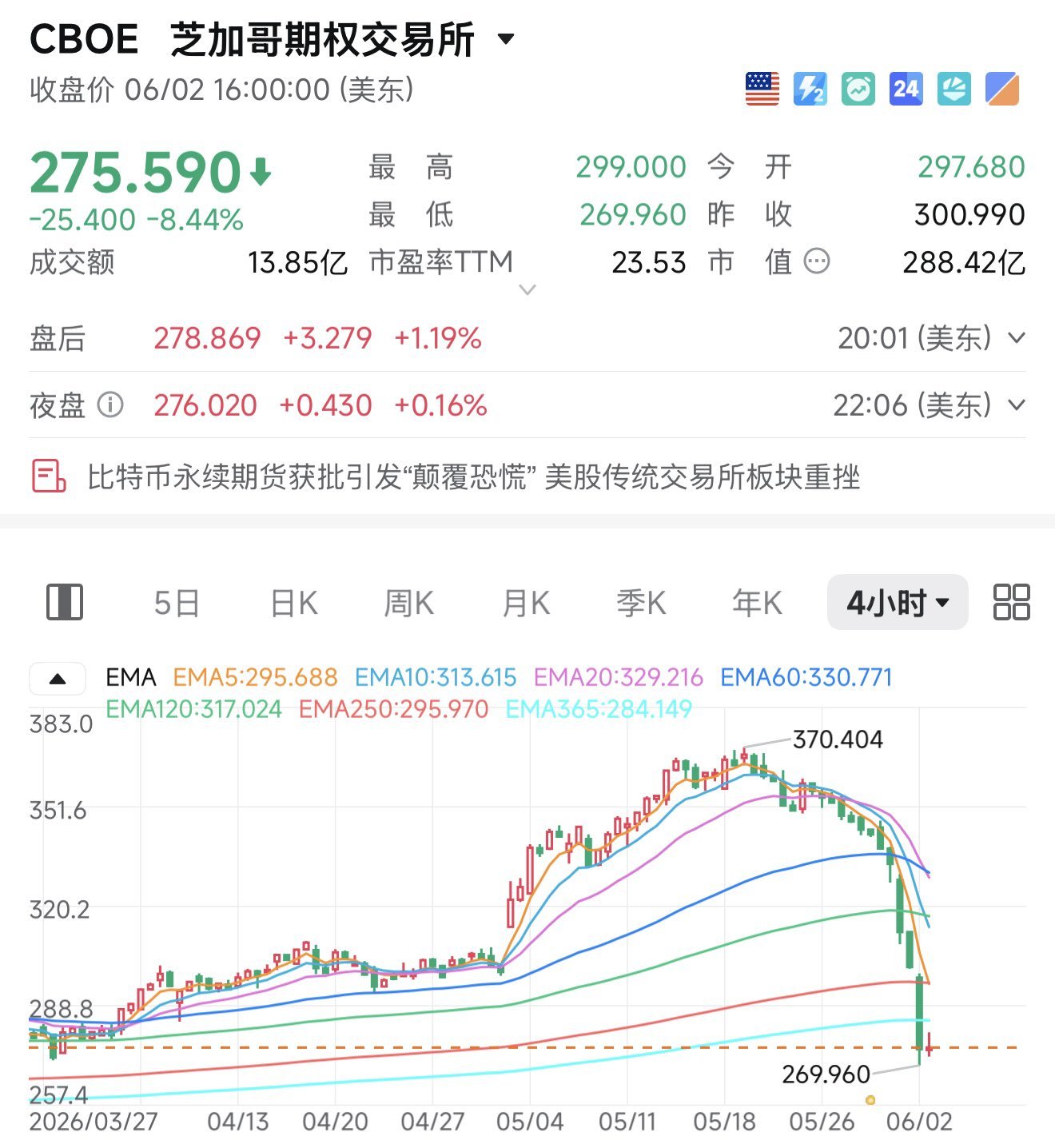This screenshot has height=1148, width=1055.
Task: Tap the teal pie chart icon
Action: click(953, 89)
